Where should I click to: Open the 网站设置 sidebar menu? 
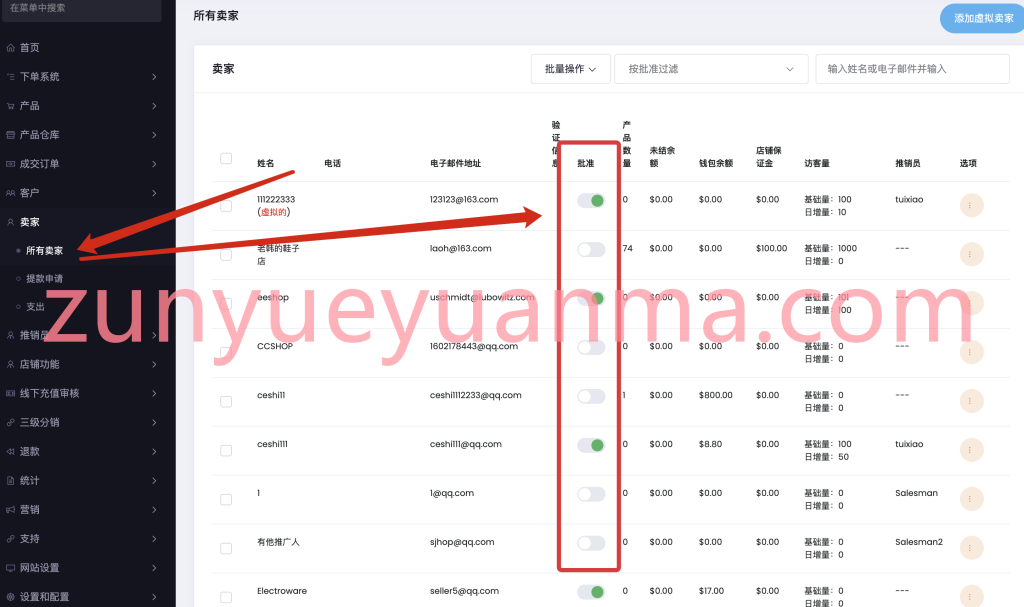pyautogui.click(x=39, y=568)
